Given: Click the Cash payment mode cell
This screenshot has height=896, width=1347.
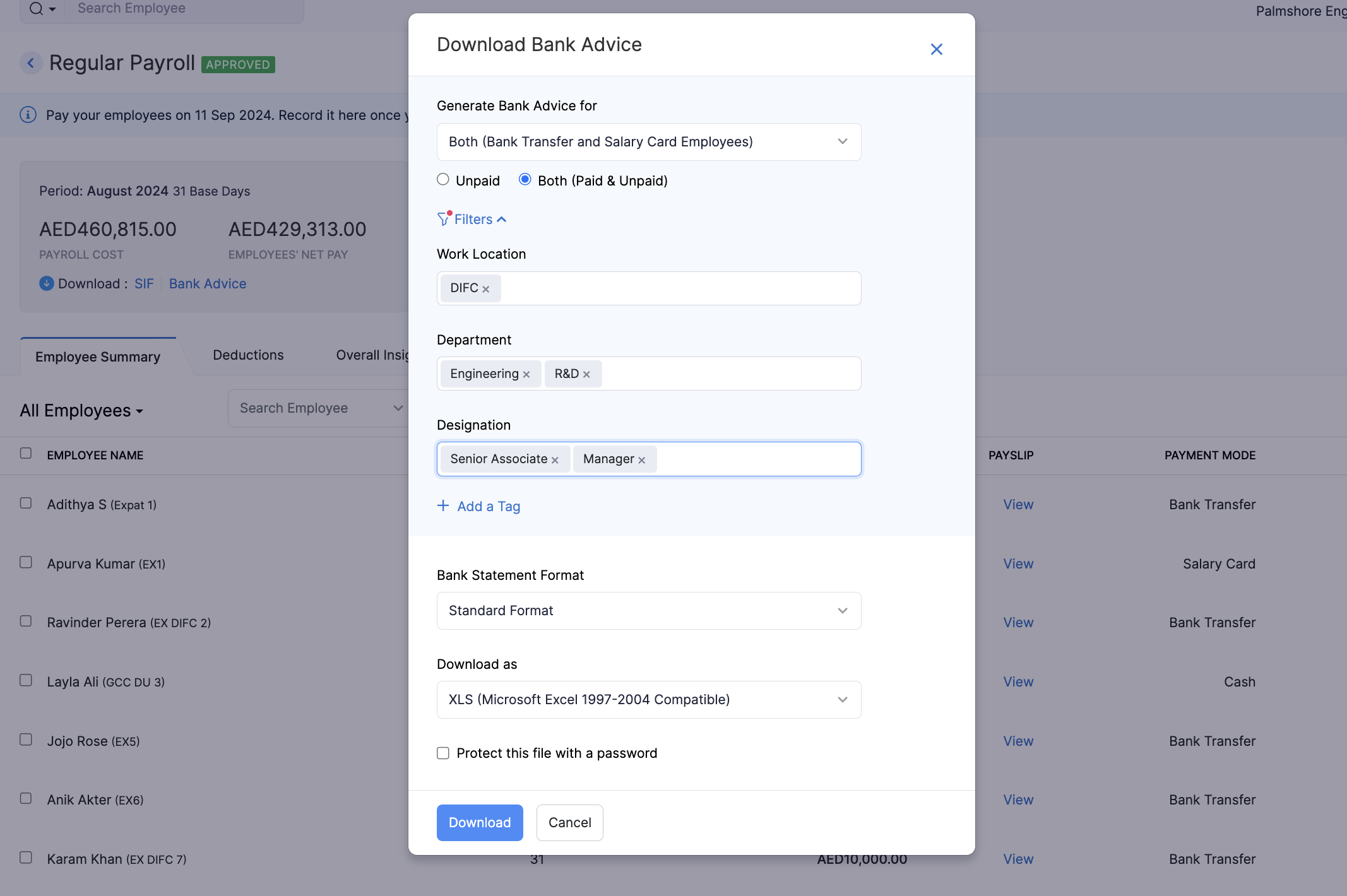Looking at the screenshot, I should coord(1240,681).
